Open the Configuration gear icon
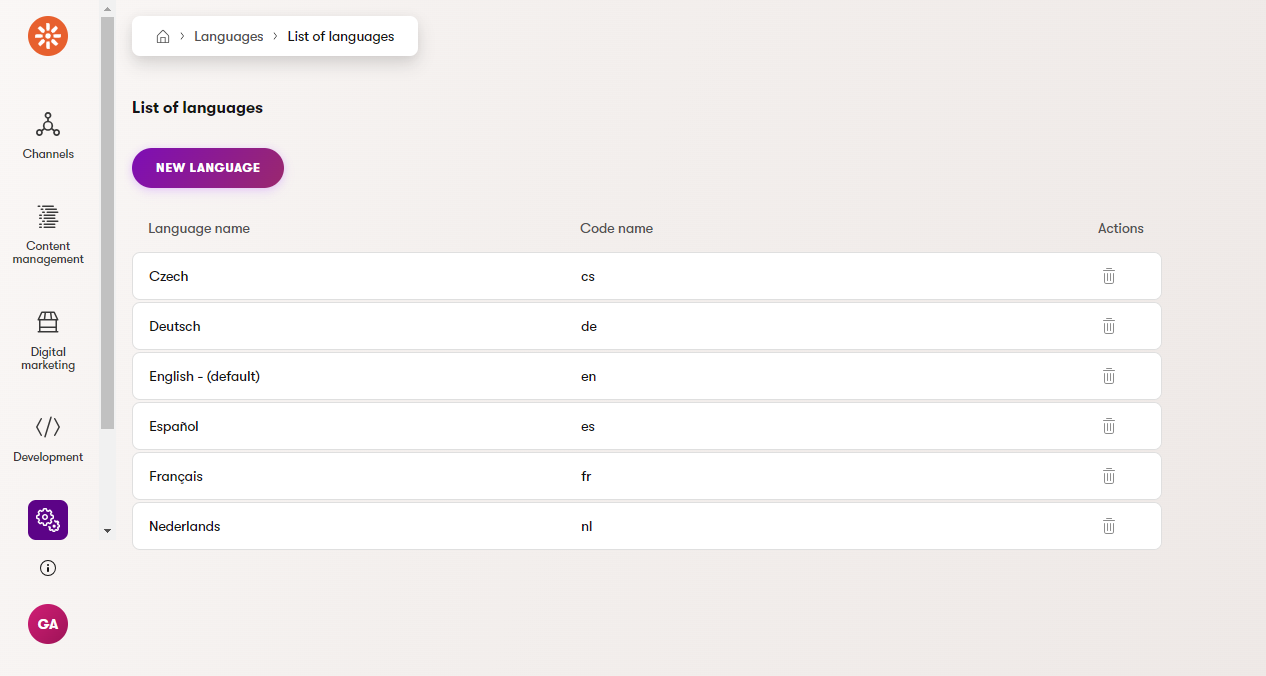The height and width of the screenshot is (676, 1266). [x=48, y=519]
